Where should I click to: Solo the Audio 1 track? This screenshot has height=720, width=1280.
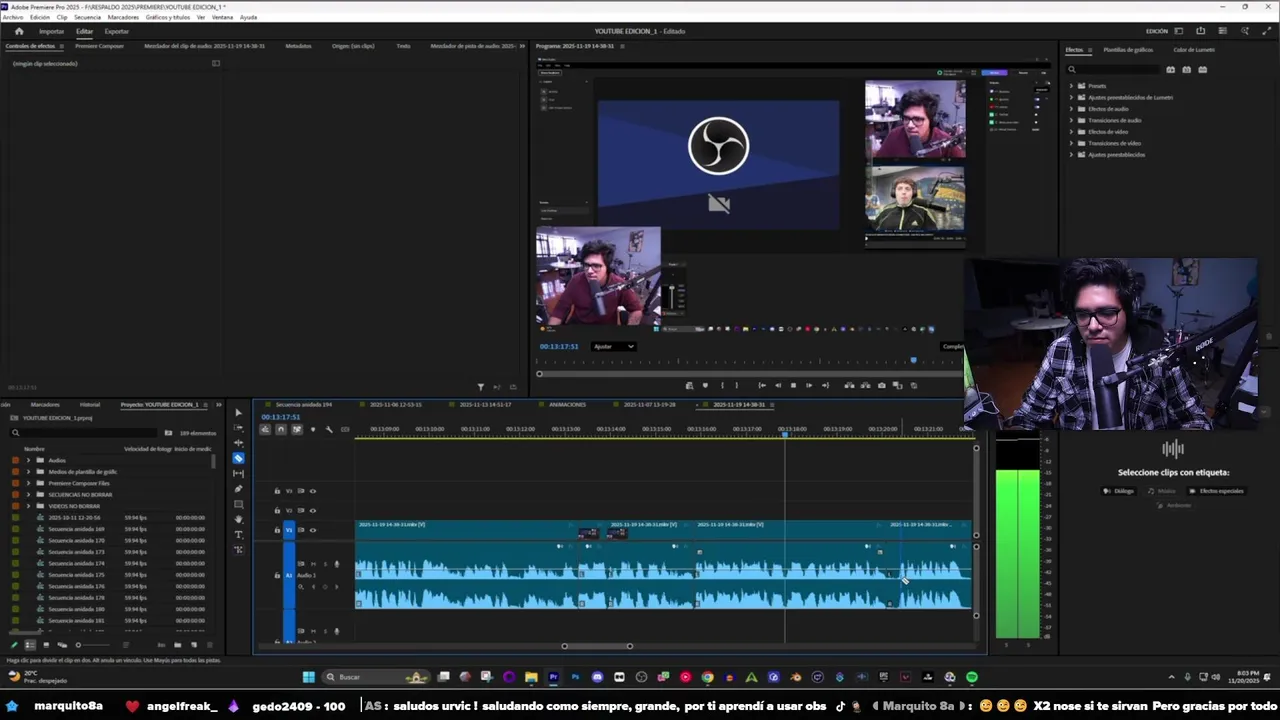point(324,564)
